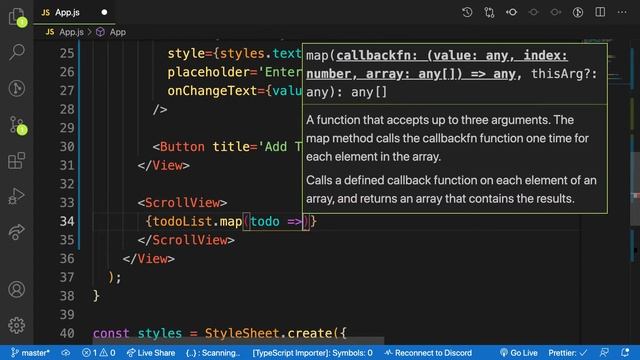The image size is (640, 360).
Task: Open the Manage settings gear
Action: [17, 325]
